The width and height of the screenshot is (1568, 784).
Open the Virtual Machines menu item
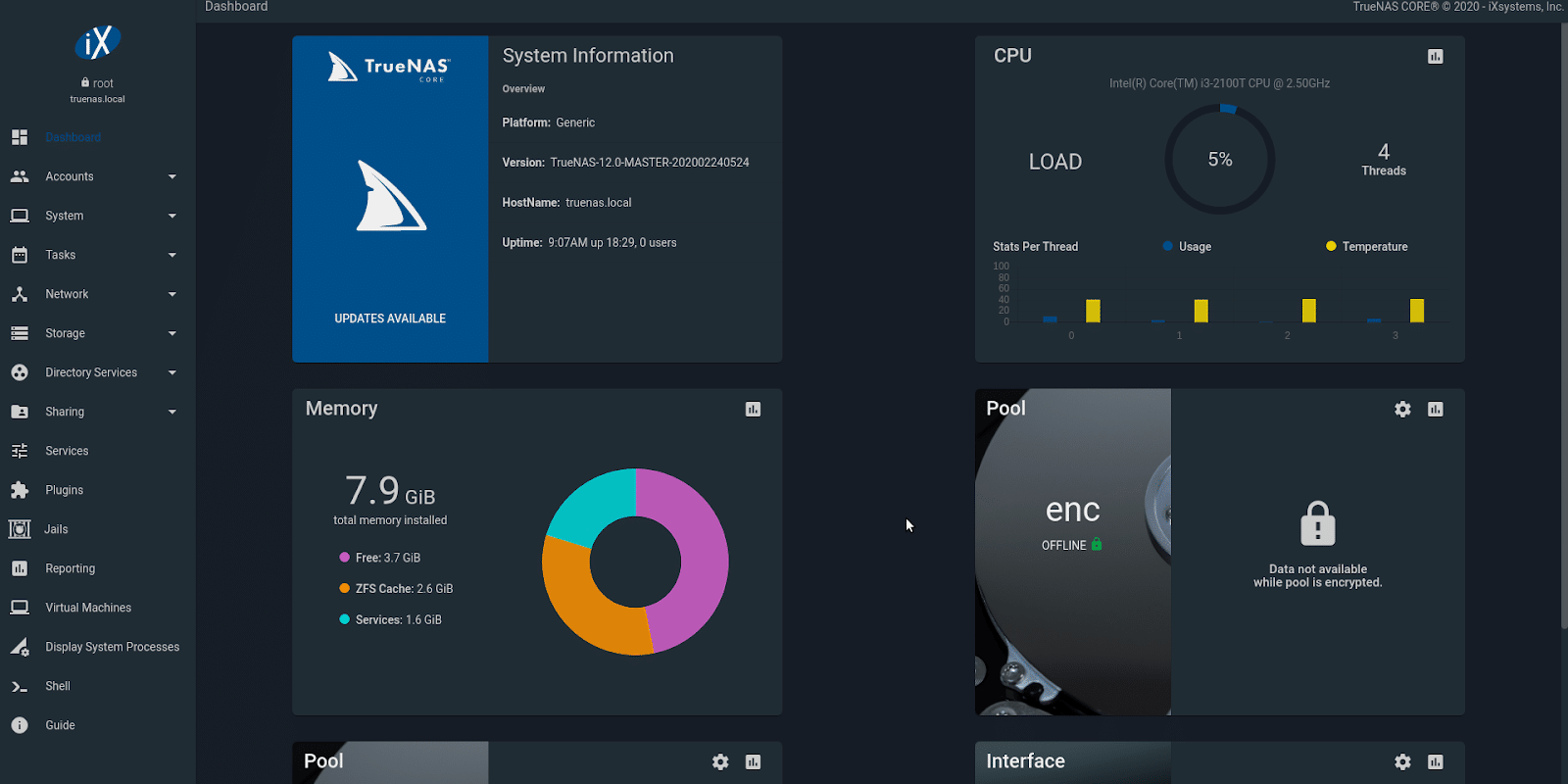[x=98, y=608]
